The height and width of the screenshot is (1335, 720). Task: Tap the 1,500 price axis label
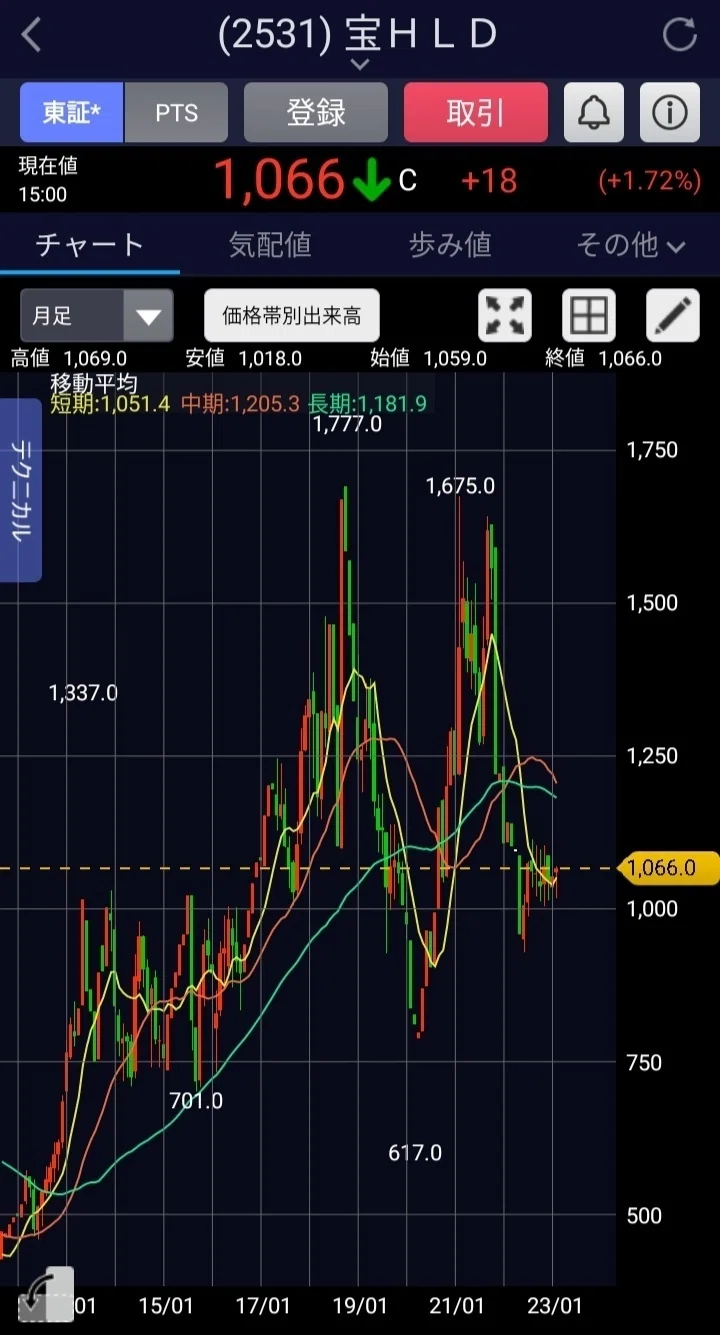click(x=652, y=602)
